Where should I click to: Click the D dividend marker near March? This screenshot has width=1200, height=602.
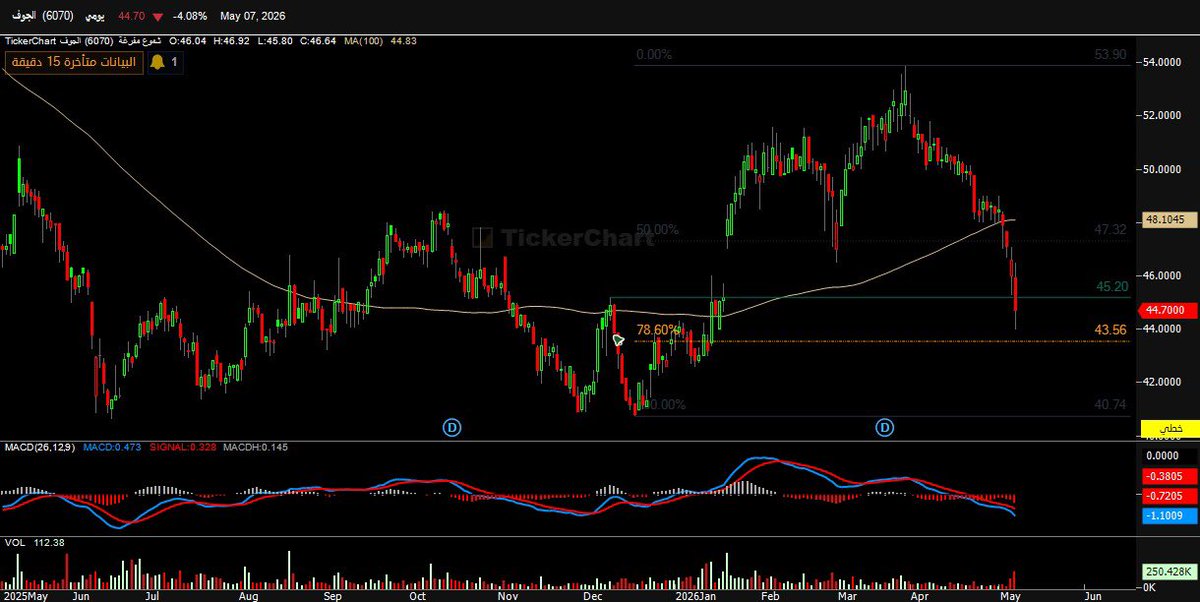(x=885, y=428)
